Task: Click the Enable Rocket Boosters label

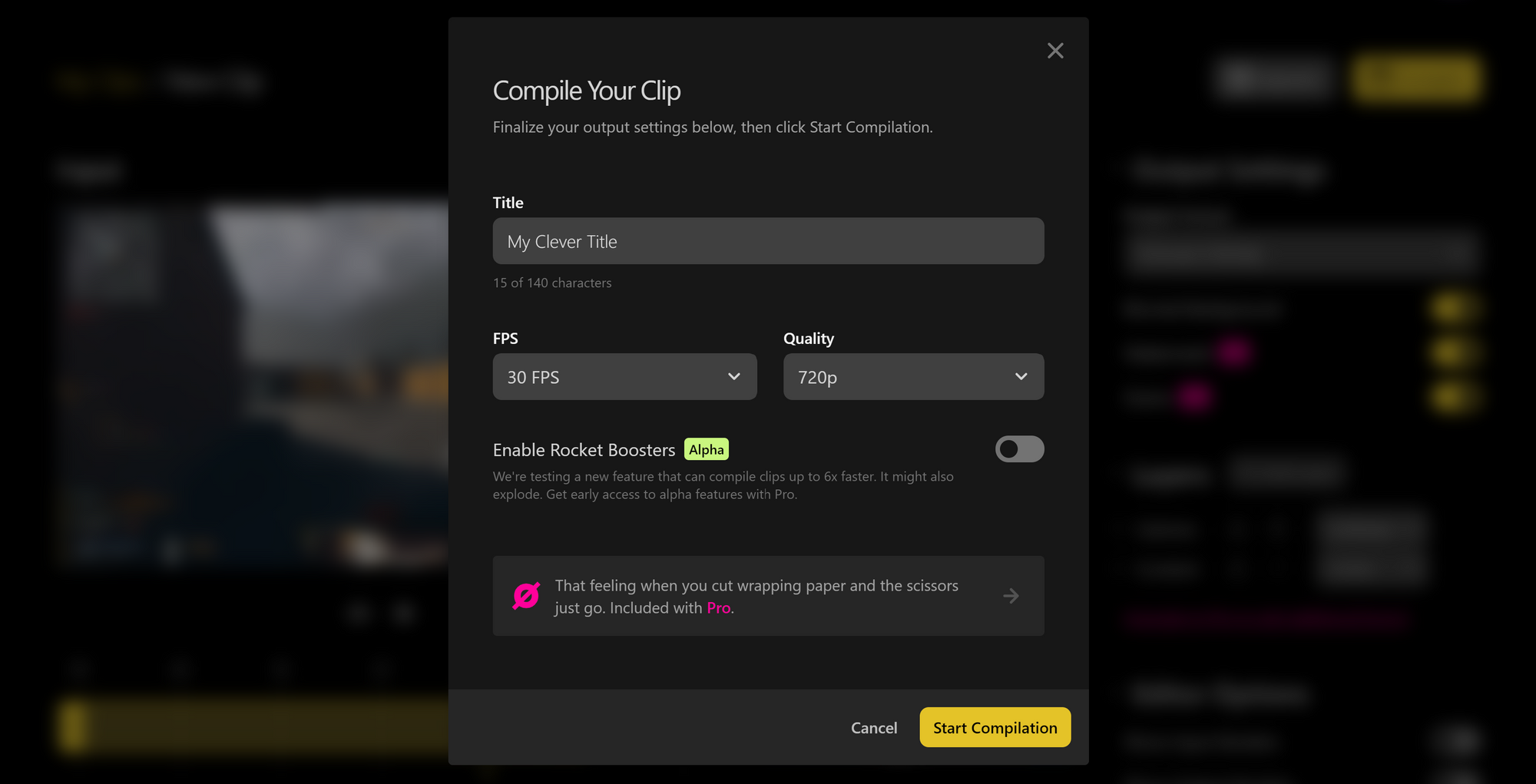Action: (x=584, y=450)
